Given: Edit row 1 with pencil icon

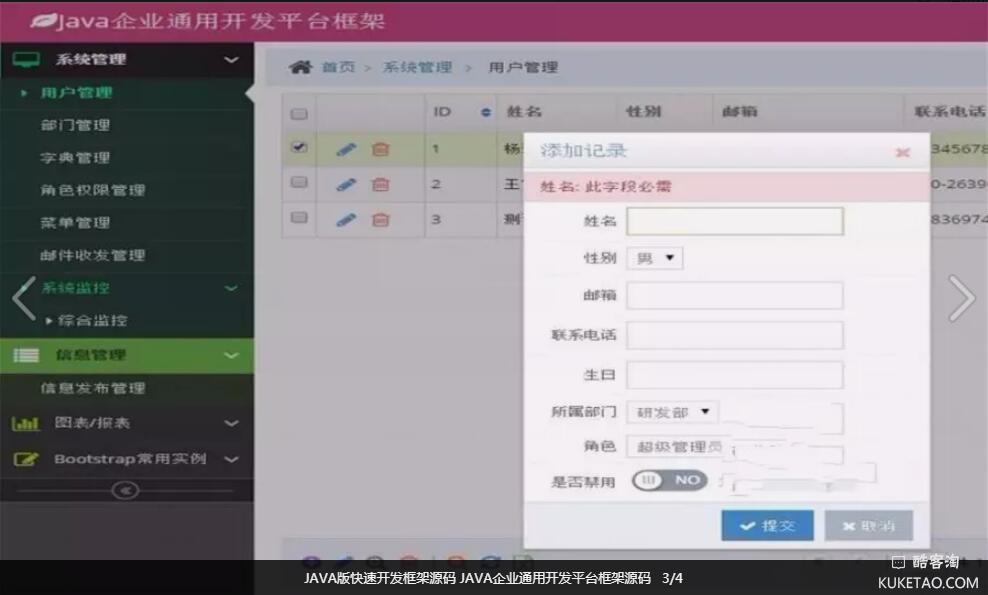Looking at the screenshot, I should (x=346, y=149).
